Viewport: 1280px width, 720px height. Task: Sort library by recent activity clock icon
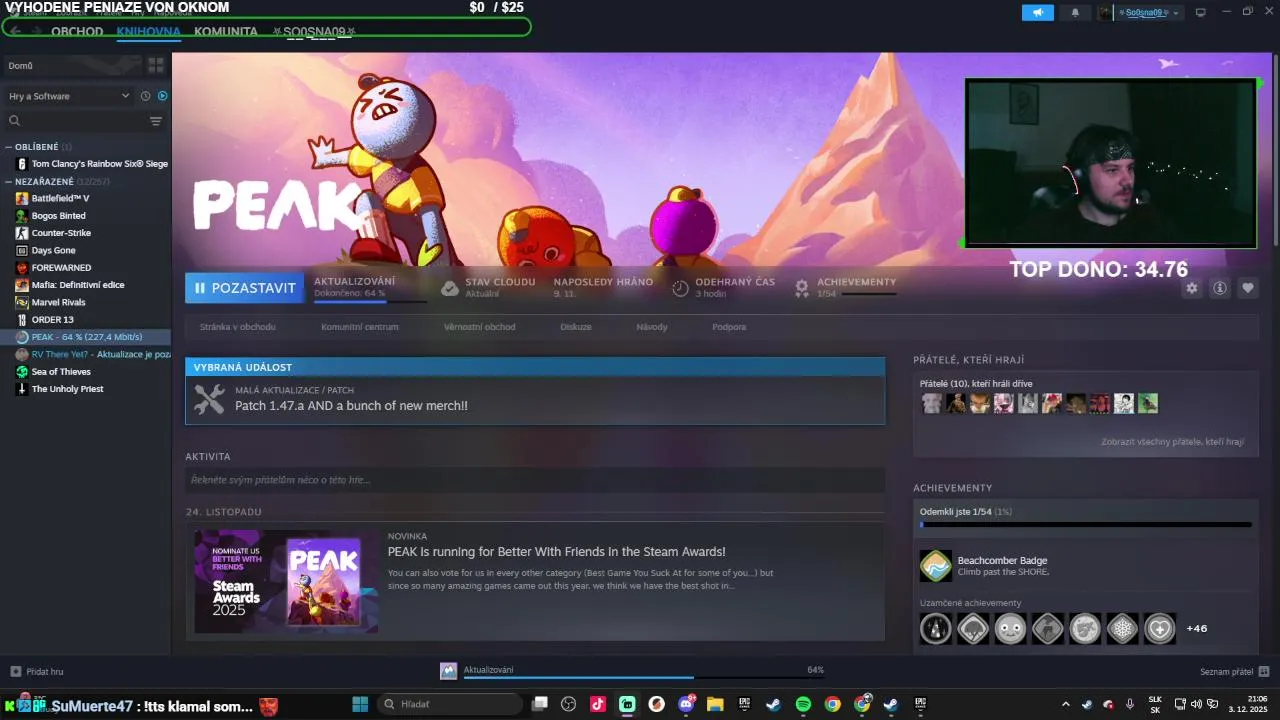point(145,96)
